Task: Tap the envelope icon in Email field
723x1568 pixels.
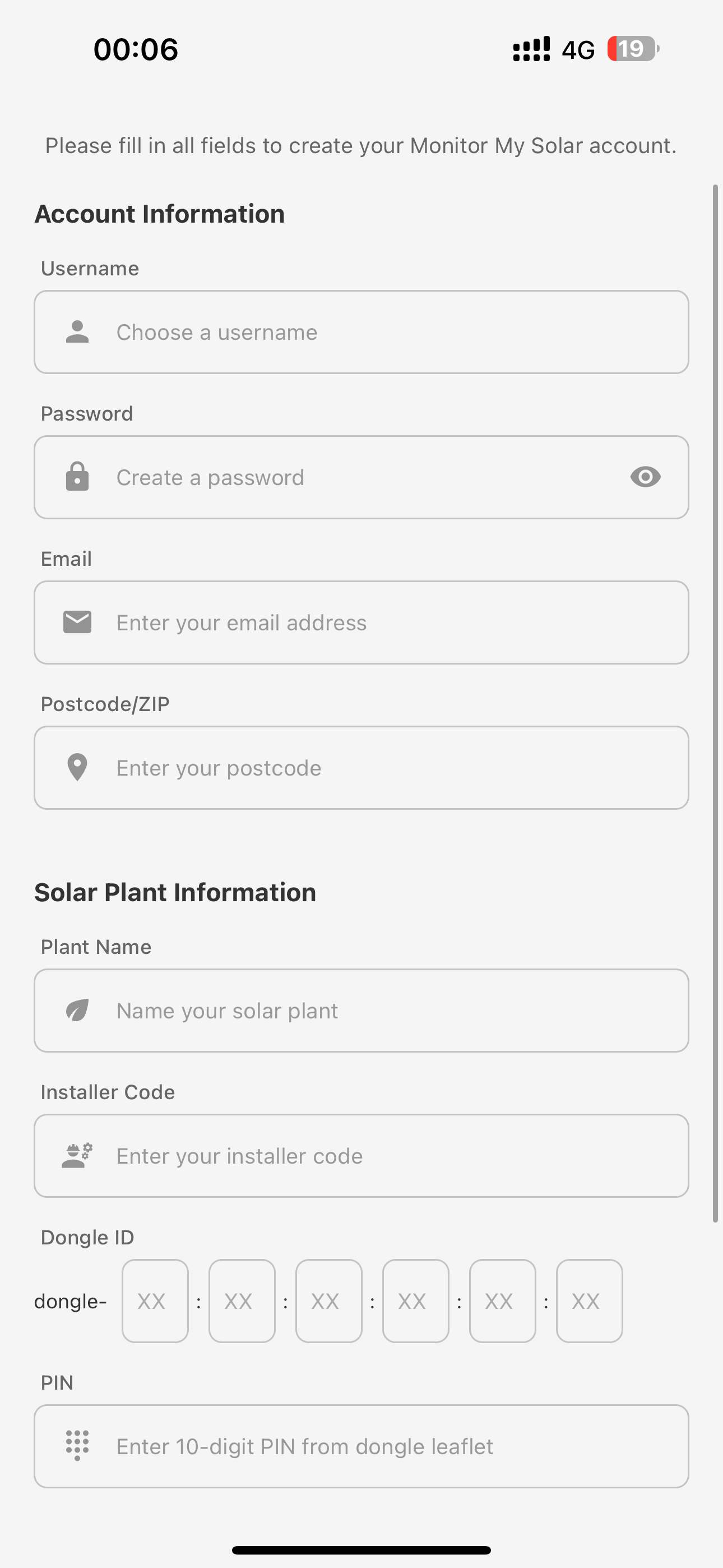Action: click(x=77, y=622)
